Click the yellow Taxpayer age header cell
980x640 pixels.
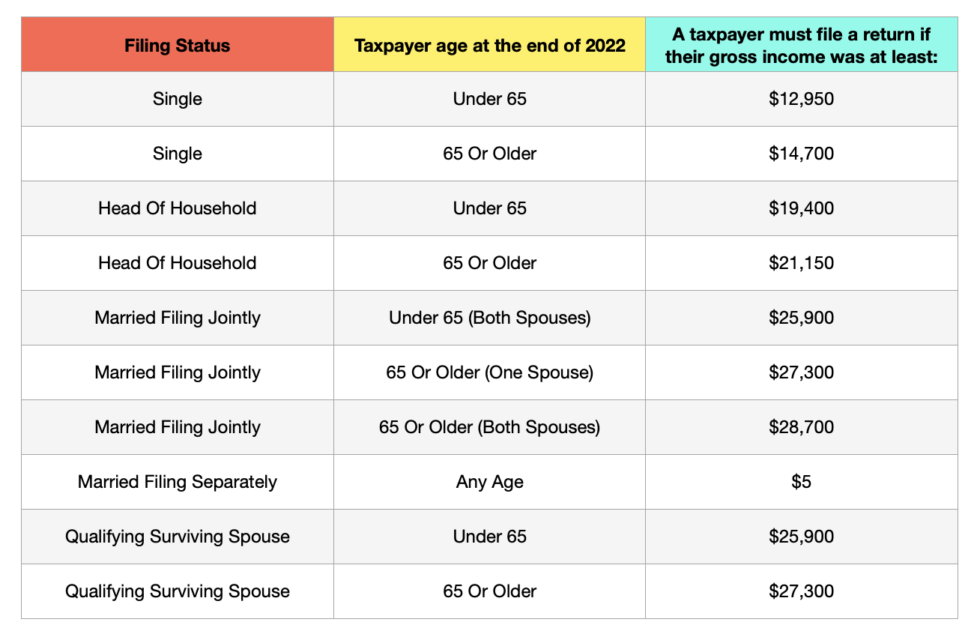point(490,45)
